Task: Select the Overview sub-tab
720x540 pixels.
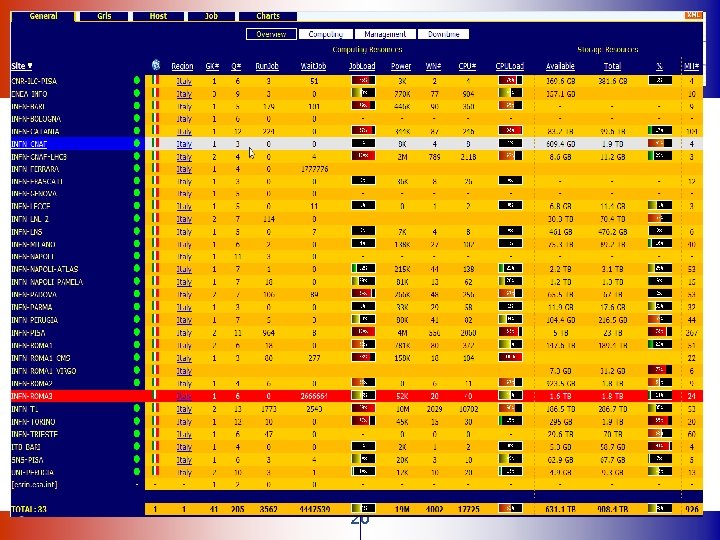Action: tap(271, 34)
